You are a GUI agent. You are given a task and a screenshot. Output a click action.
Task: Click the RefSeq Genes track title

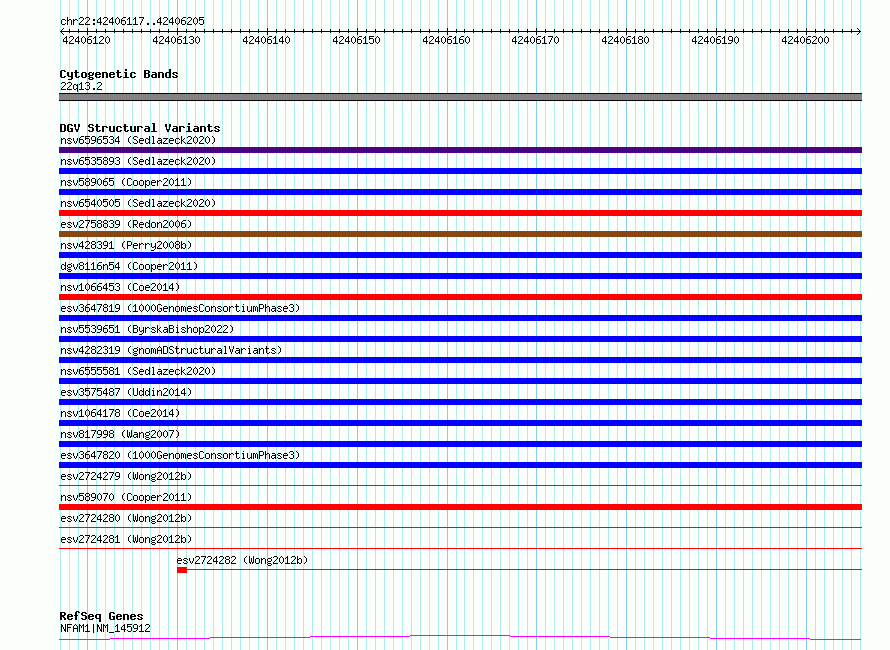[101, 617]
